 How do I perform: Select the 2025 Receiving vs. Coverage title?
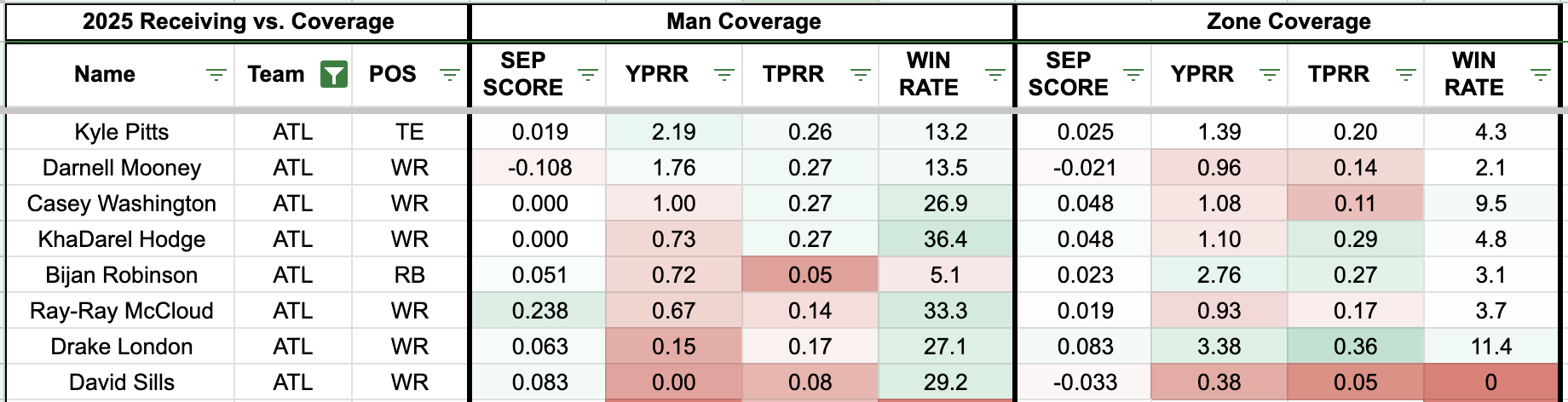pyautogui.click(x=238, y=21)
